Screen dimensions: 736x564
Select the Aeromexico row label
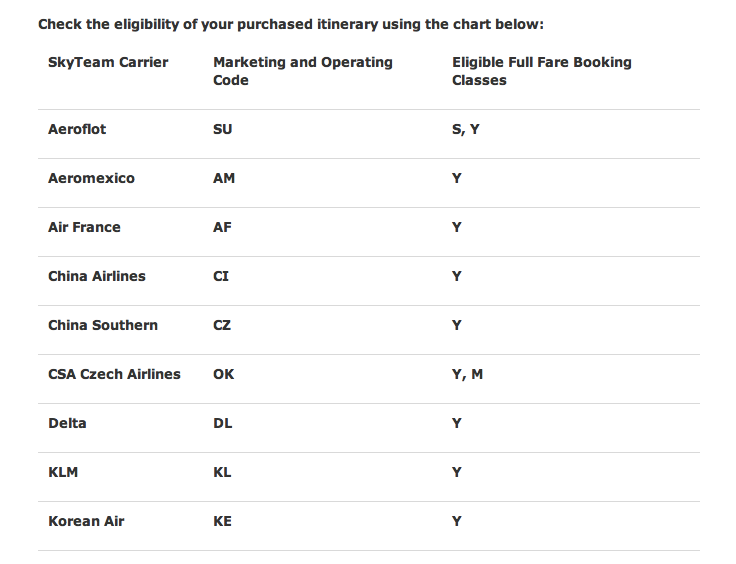coord(91,178)
